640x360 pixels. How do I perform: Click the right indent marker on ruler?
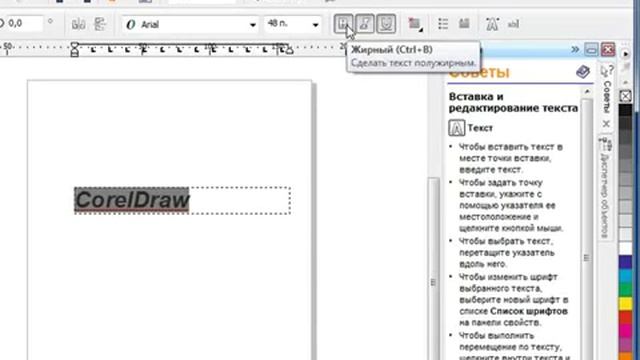(x=289, y=51)
